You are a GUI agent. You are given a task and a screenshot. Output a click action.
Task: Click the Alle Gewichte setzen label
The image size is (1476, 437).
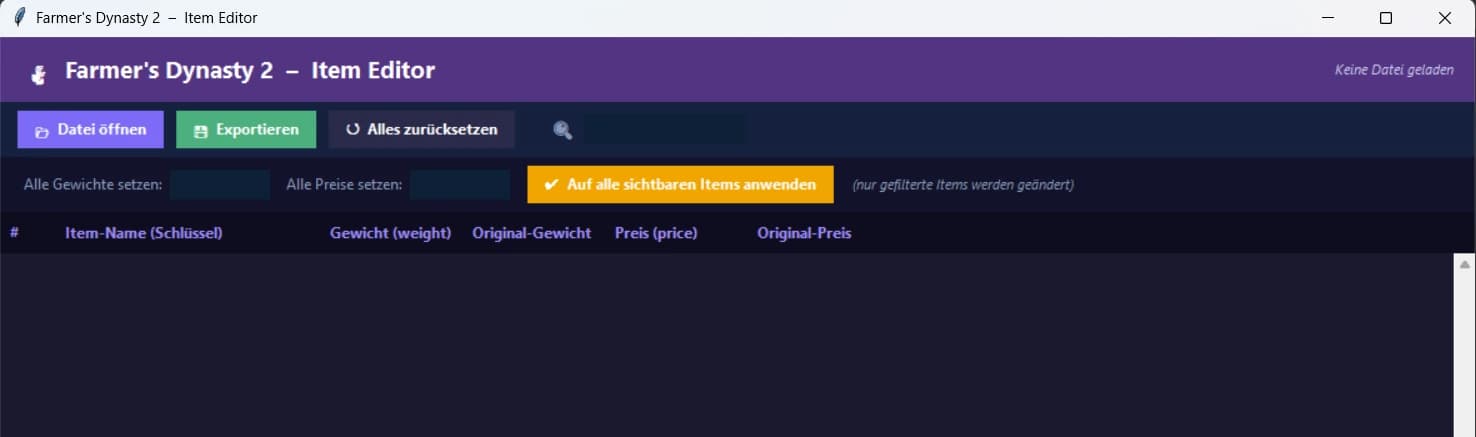point(93,185)
